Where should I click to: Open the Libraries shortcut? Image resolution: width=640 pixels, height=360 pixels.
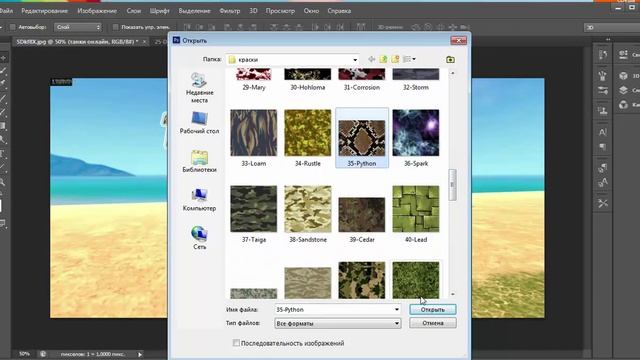199,161
